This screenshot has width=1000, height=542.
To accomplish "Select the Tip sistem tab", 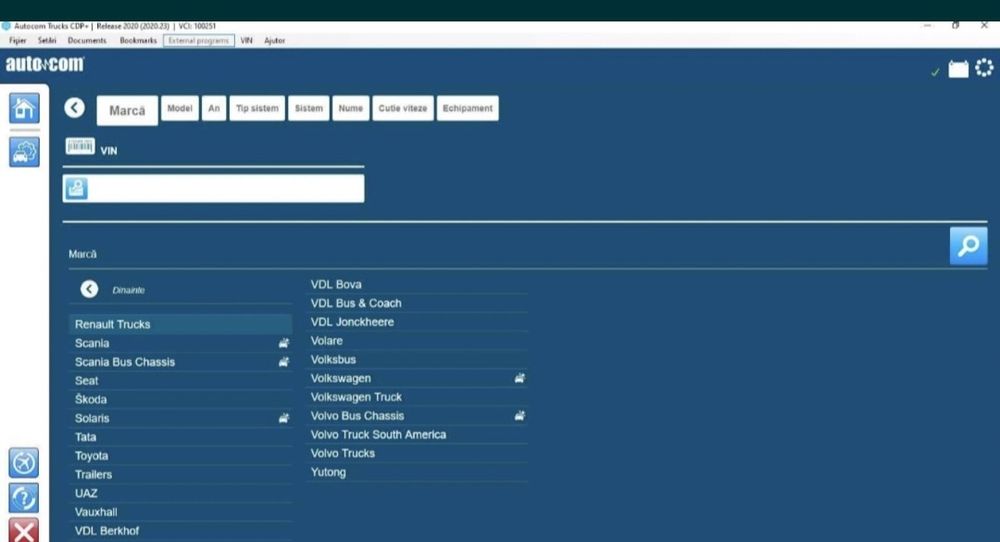I will click(257, 108).
